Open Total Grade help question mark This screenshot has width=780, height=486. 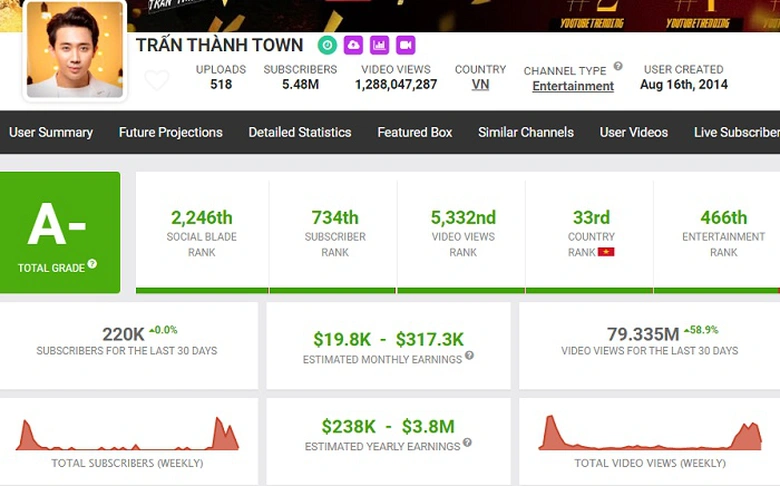(92, 264)
